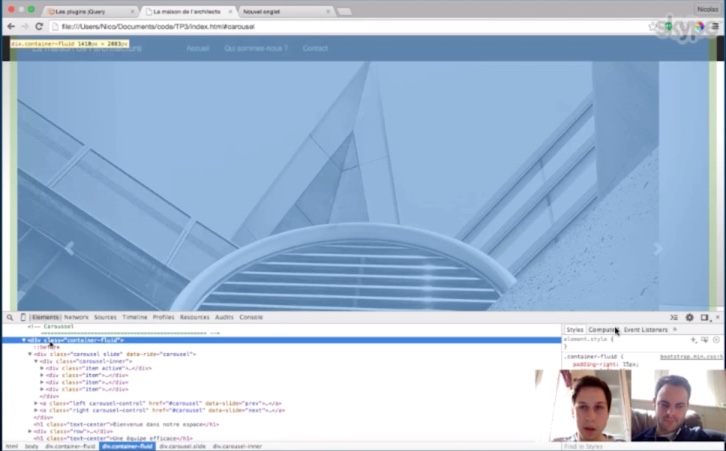Select the div.carousel-inner breadcrumb
Image resolution: width=726 pixels, height=451 pixels.
click(x=237, y=446)
